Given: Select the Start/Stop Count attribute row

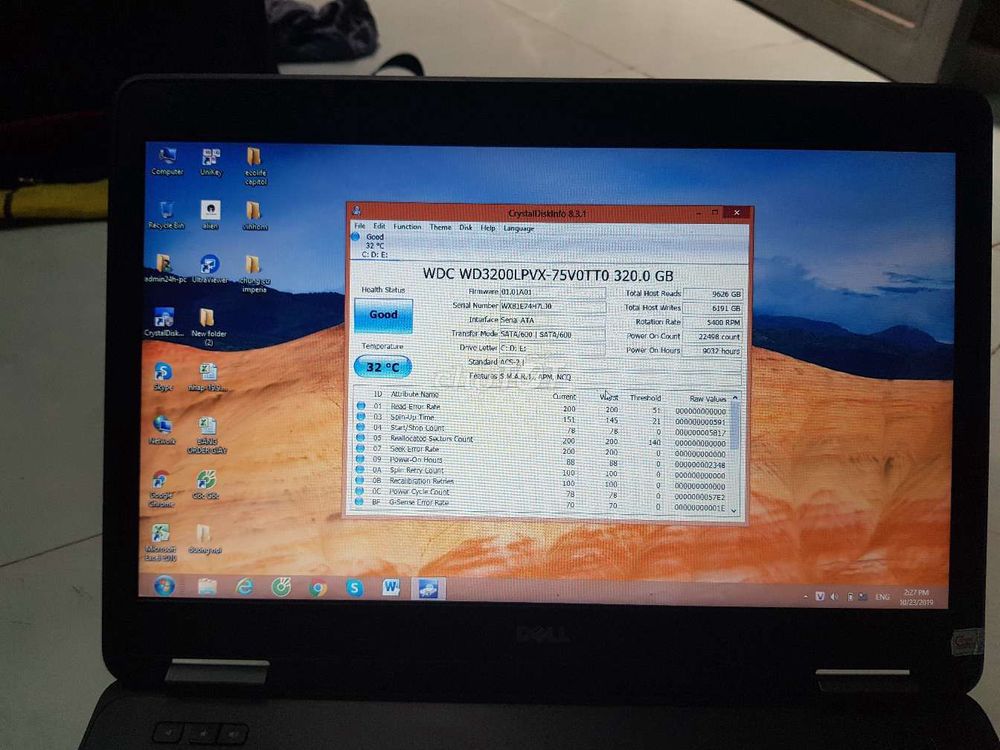Looking at the screenshot, I should [x=542, y=429].
